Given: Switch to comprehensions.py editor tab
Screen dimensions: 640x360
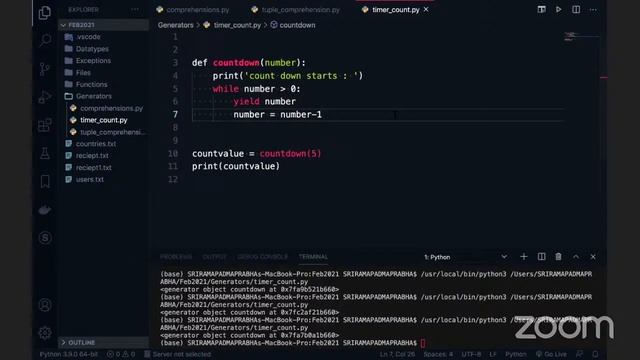Looking at the screenshot, I should coord(193,9).
